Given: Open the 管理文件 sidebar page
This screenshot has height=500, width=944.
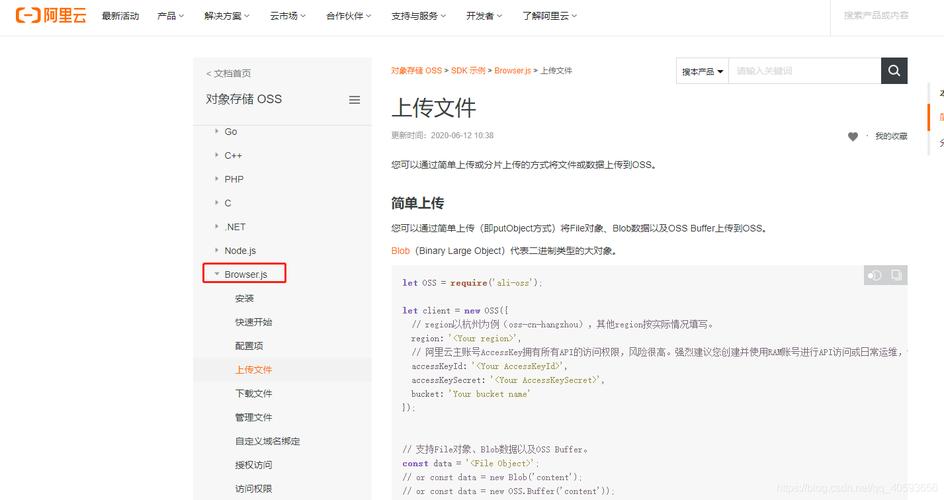Looking at the screenshot, I should pos(253,417).
